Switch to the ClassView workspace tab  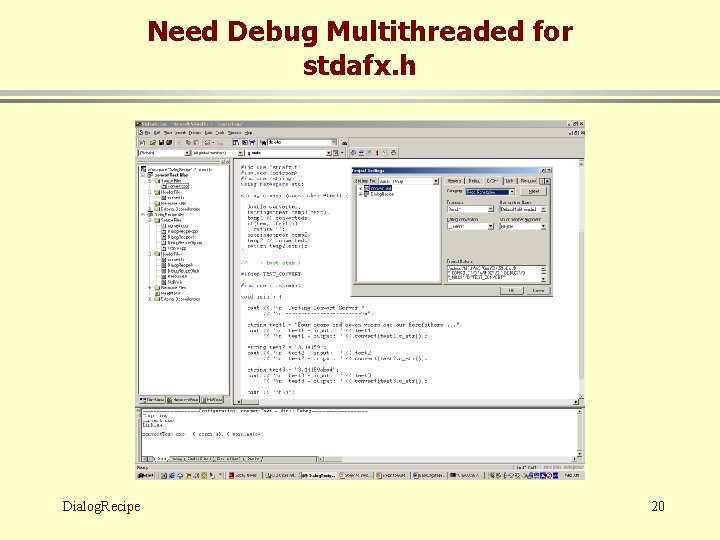(x=151, y=399)
